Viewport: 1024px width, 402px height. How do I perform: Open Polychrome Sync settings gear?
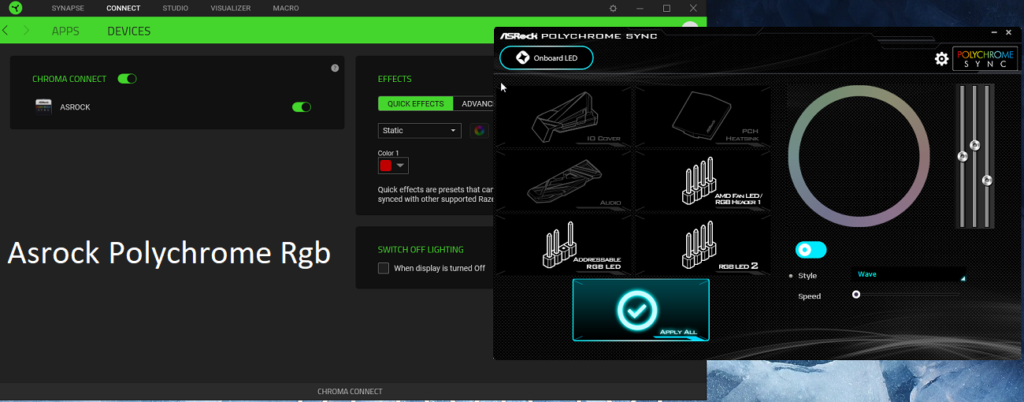tap(941, 59)
